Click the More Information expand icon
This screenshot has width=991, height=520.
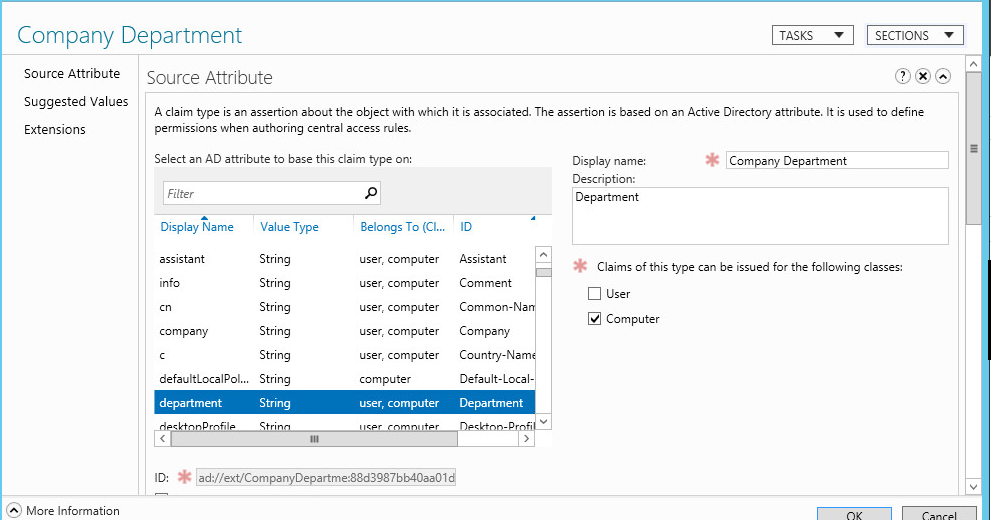pyautogui.click(x=14, y=510)
